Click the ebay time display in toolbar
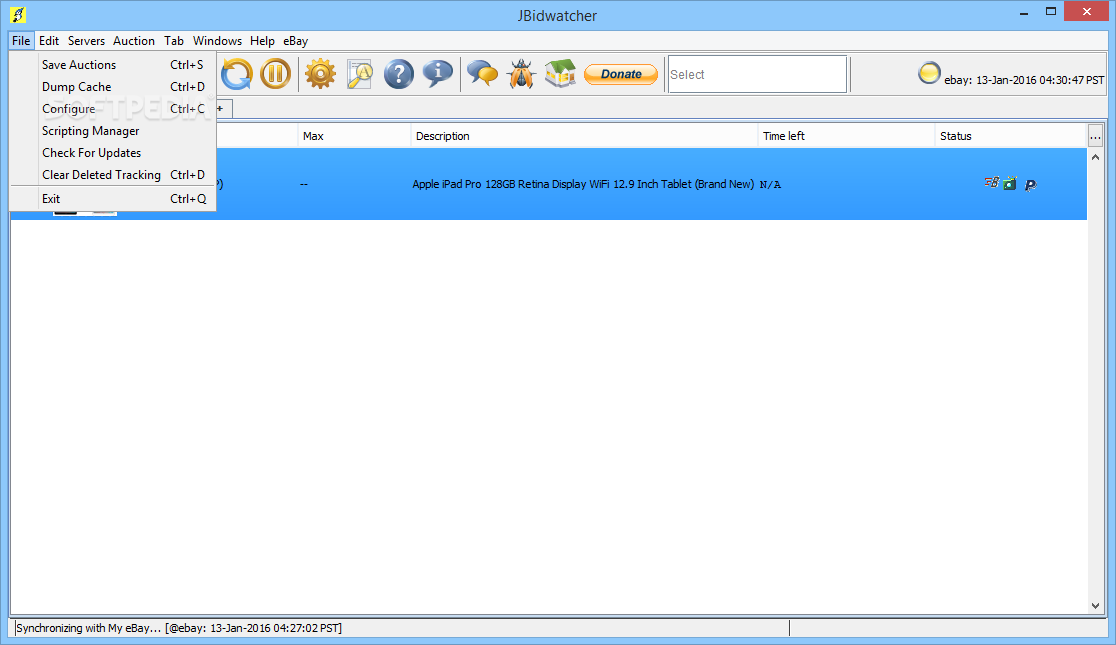The image size is (1116, 645). pyautogui.click(x=1024, y=80)
